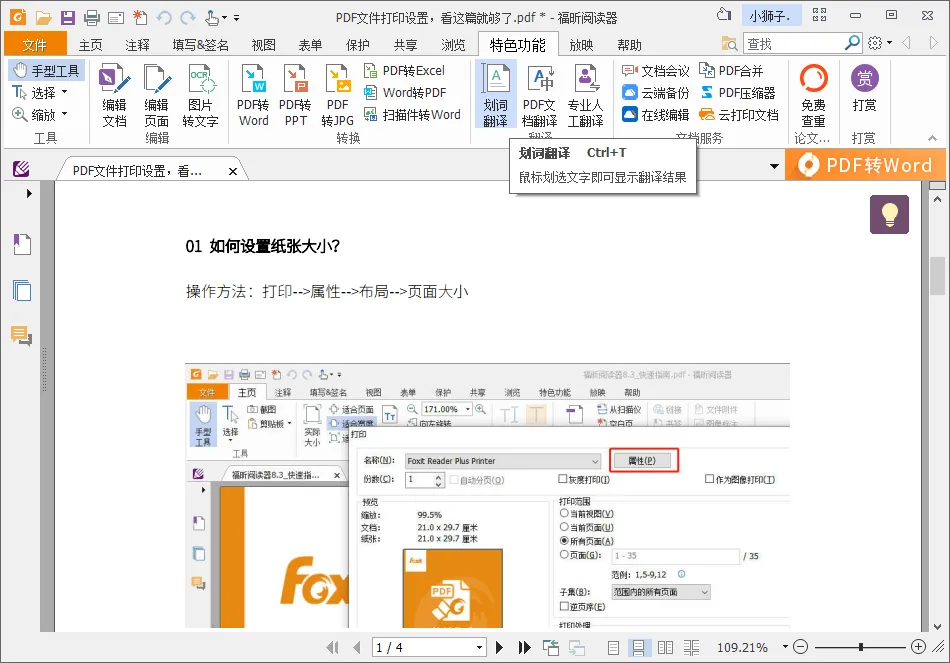Viewport: 950px width, 663px height.
Task: Undo the last action
Action: [x=164, y=18]
